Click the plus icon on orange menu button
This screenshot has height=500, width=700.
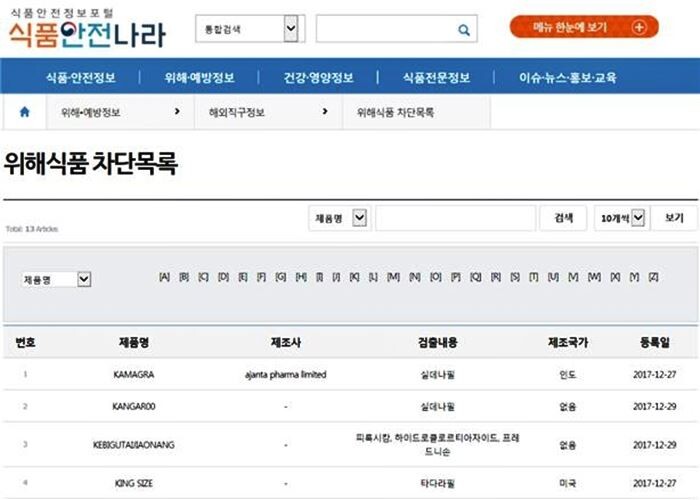pyautogui.click(x=639, y=27)
